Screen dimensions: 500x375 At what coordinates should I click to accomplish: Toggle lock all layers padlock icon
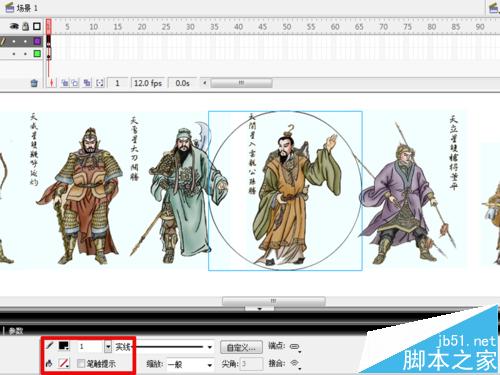(x=26, y=26)
